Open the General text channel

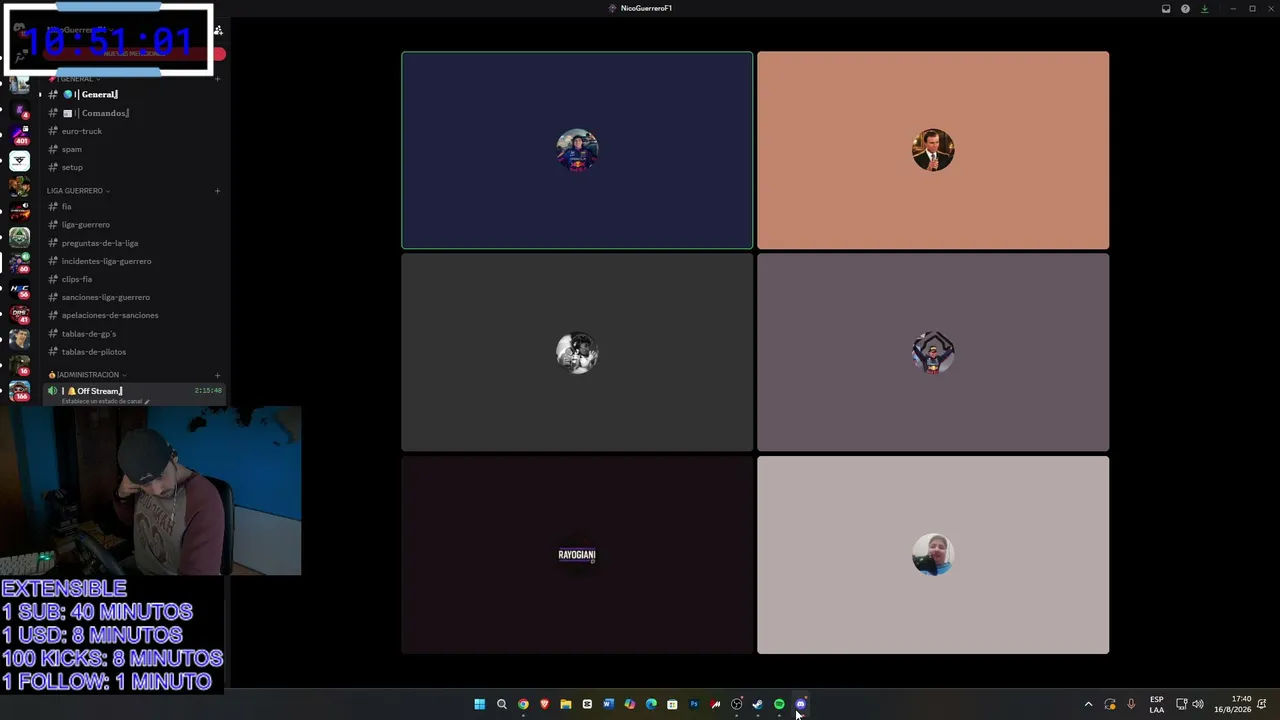click(135, 94)
